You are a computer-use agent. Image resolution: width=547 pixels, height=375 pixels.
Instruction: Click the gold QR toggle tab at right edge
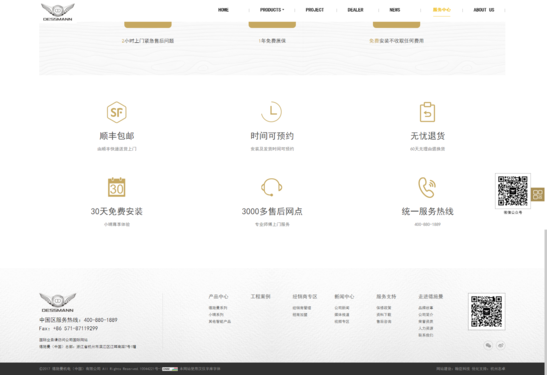coord(538,194)
